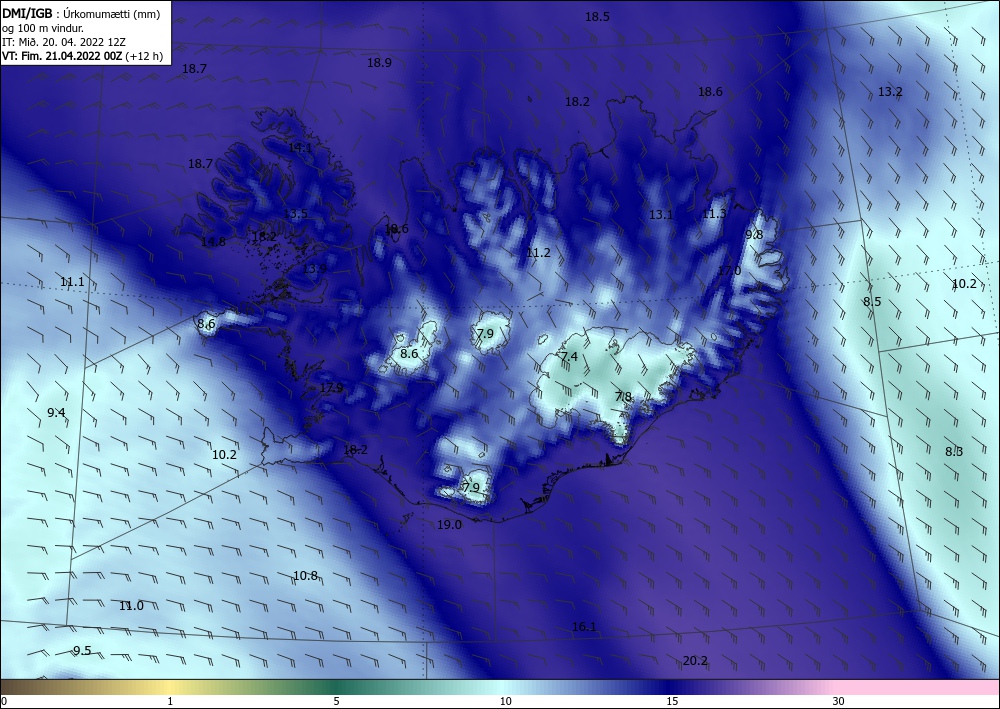Click the text "og 100 m vindur."

point(43,28)
